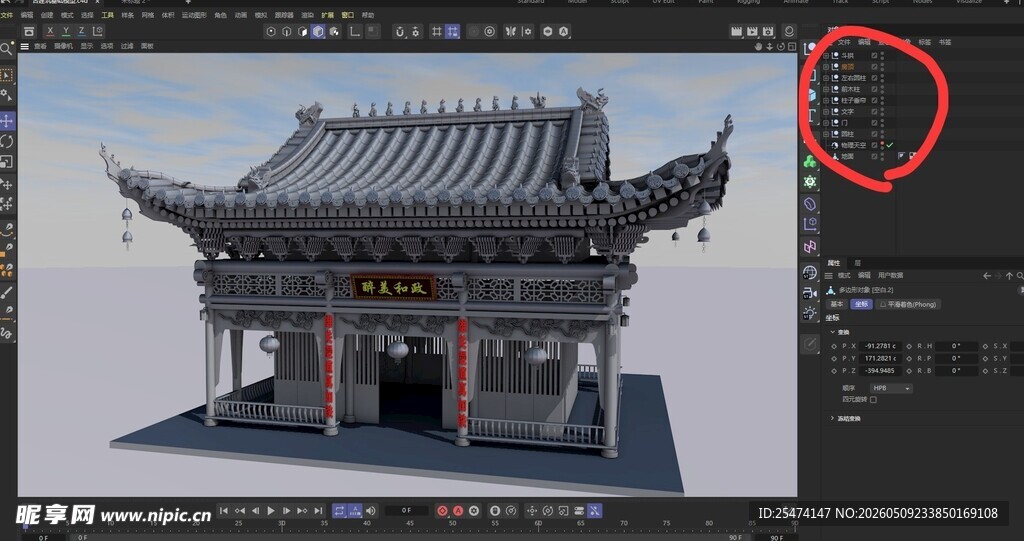This screenshot has width=1024, height=541.
Task: Jump to the timeline start
Action: pyautogui.click(x=223, y=511)
